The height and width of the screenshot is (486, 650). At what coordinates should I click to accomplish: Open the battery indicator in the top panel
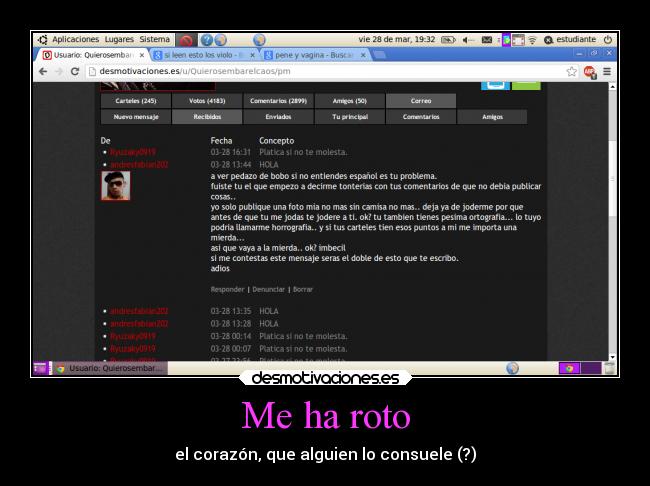click(x=448, y=40)
